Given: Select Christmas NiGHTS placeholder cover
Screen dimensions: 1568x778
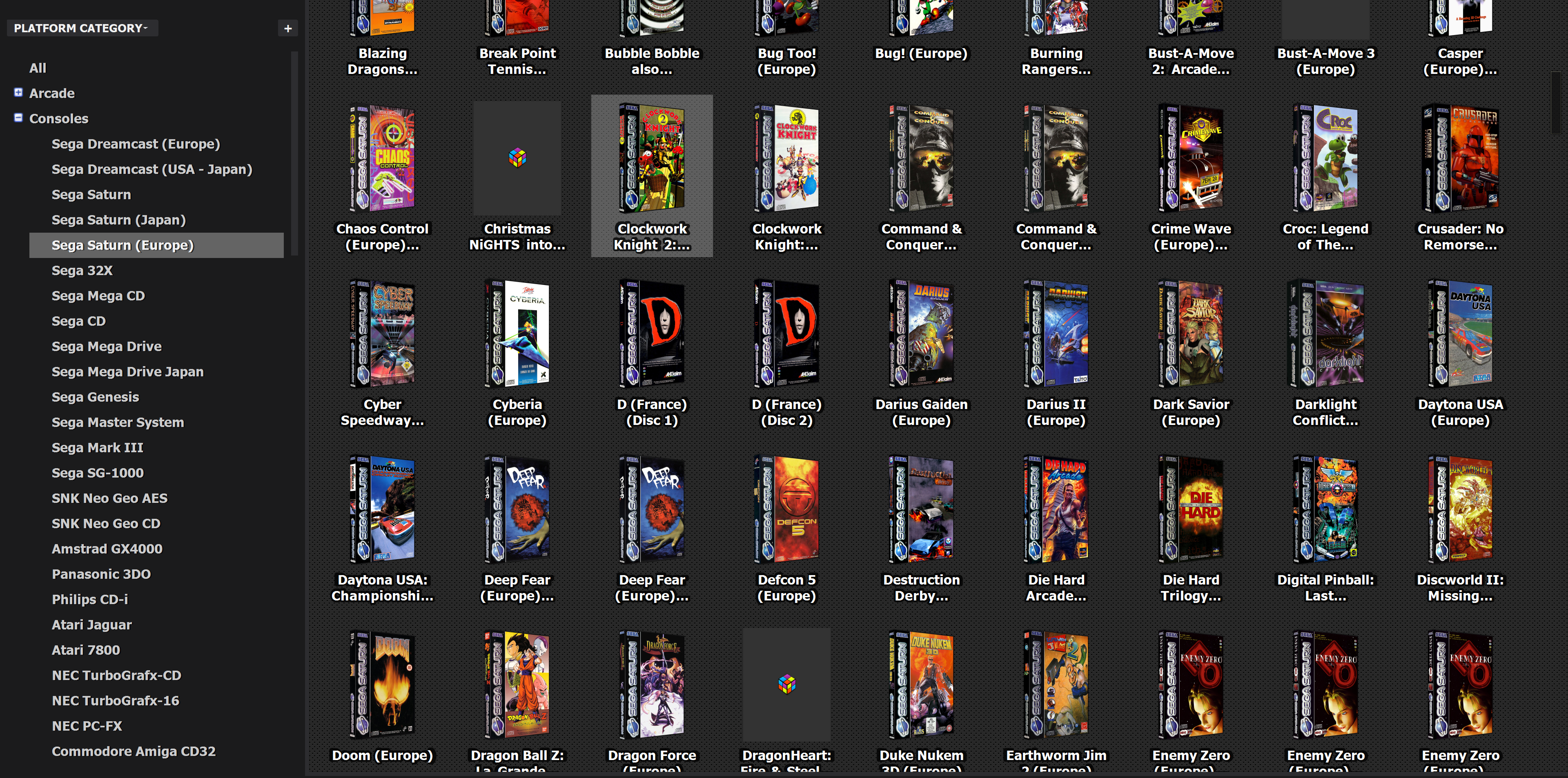Looking at the screenshot, I should click(x=517, y=158).
